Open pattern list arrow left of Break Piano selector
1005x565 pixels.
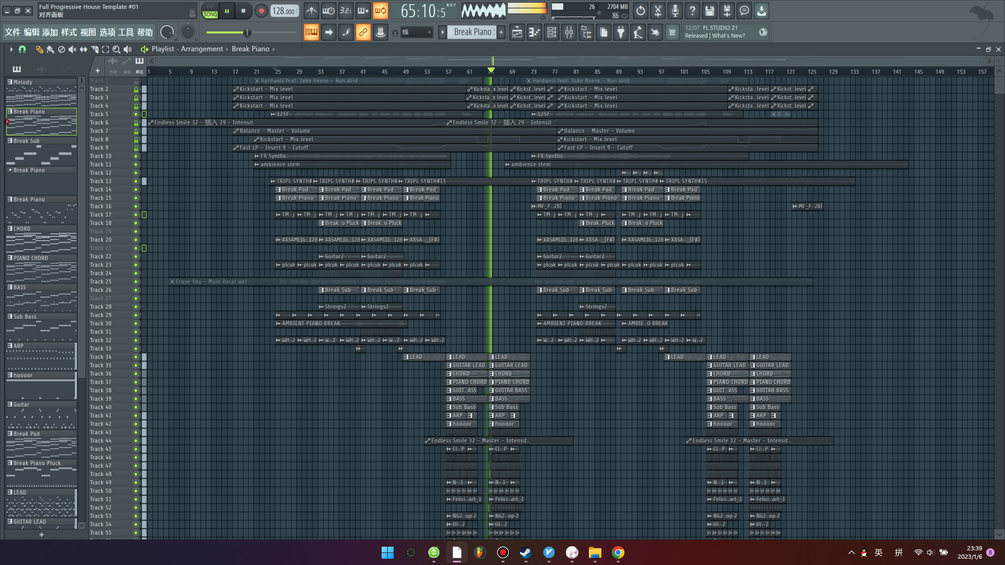pyautogui.click(x=442, y=32)
